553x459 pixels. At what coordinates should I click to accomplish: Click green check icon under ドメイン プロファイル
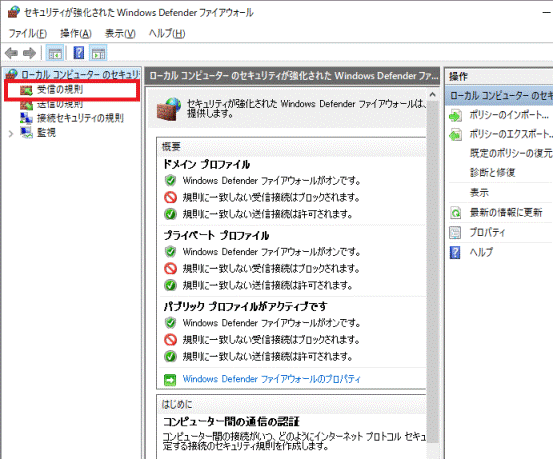click(170, 214)
